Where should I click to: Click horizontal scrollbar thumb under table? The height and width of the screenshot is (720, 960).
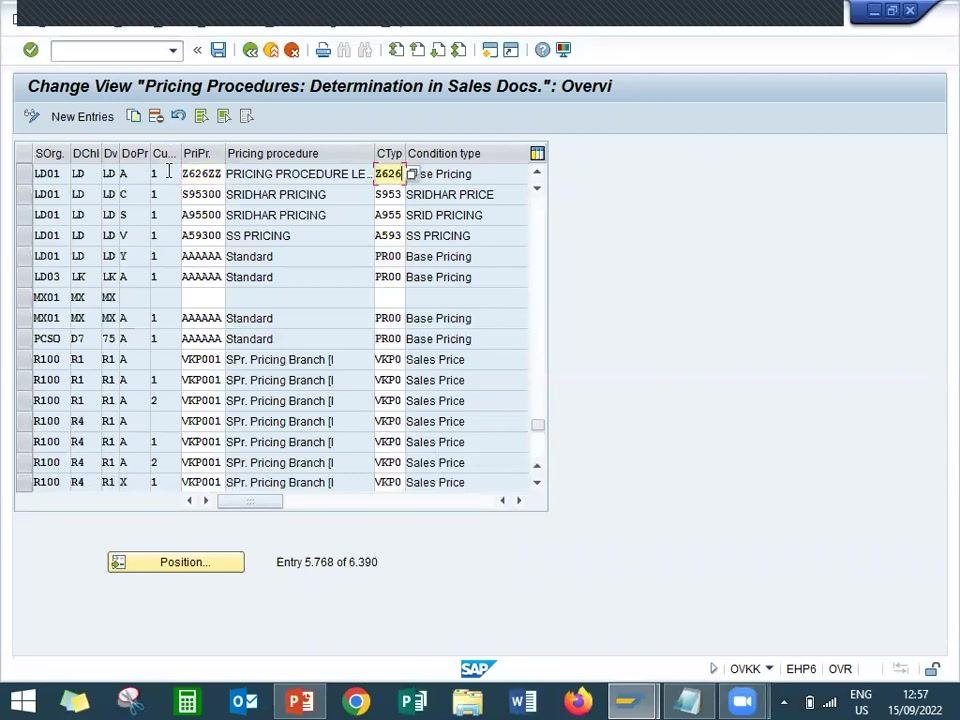point(250,501)
